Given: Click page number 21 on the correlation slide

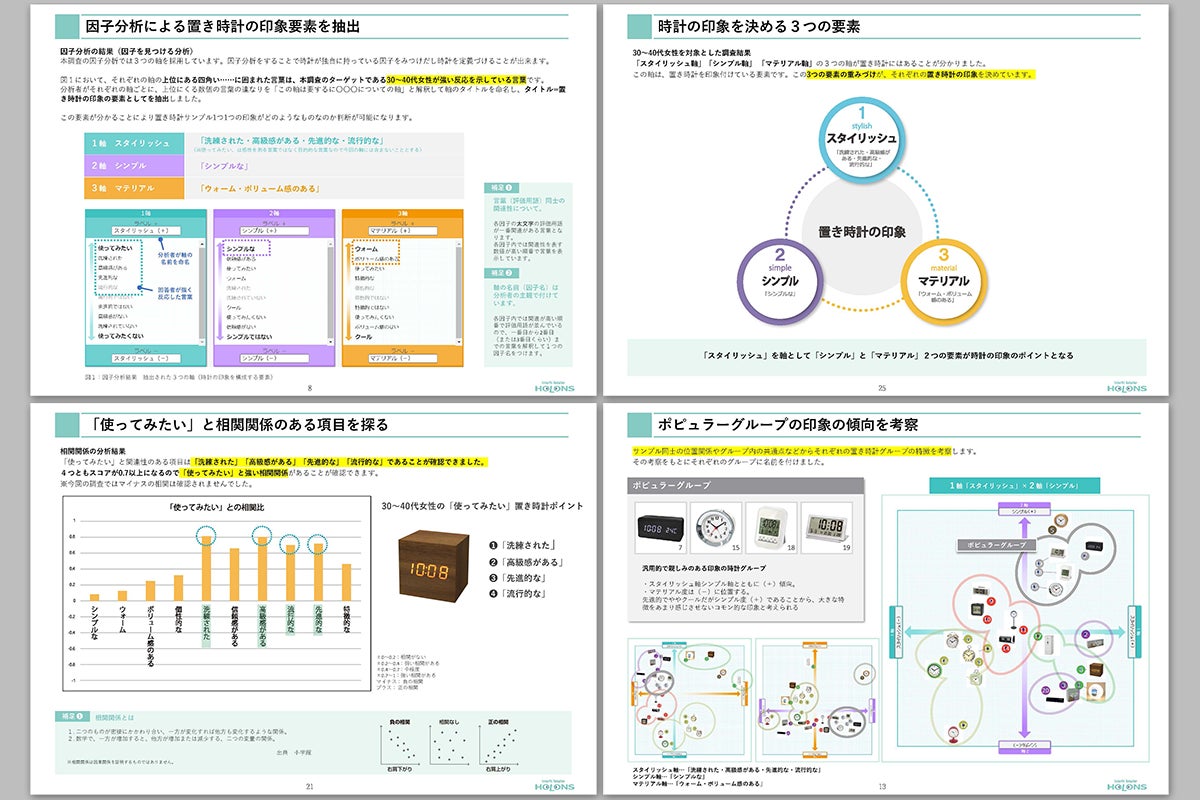Looking at the screenshot, I should 309,787.
